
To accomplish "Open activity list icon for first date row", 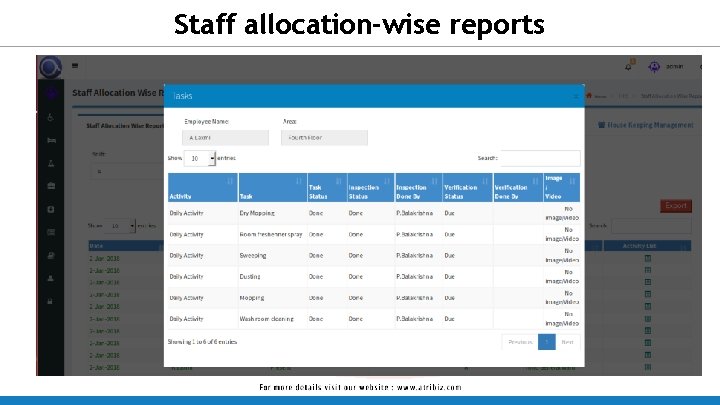I will (648, 258).
